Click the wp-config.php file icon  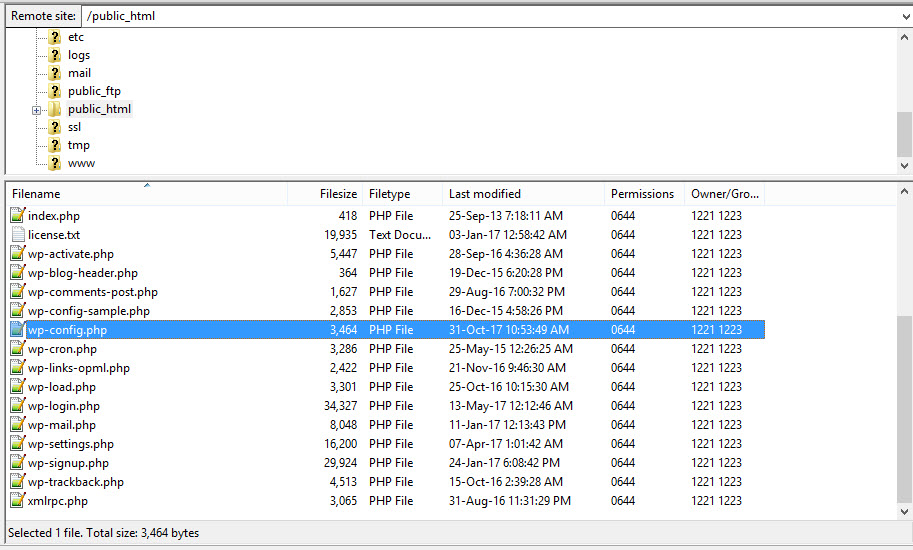(18, 329)
